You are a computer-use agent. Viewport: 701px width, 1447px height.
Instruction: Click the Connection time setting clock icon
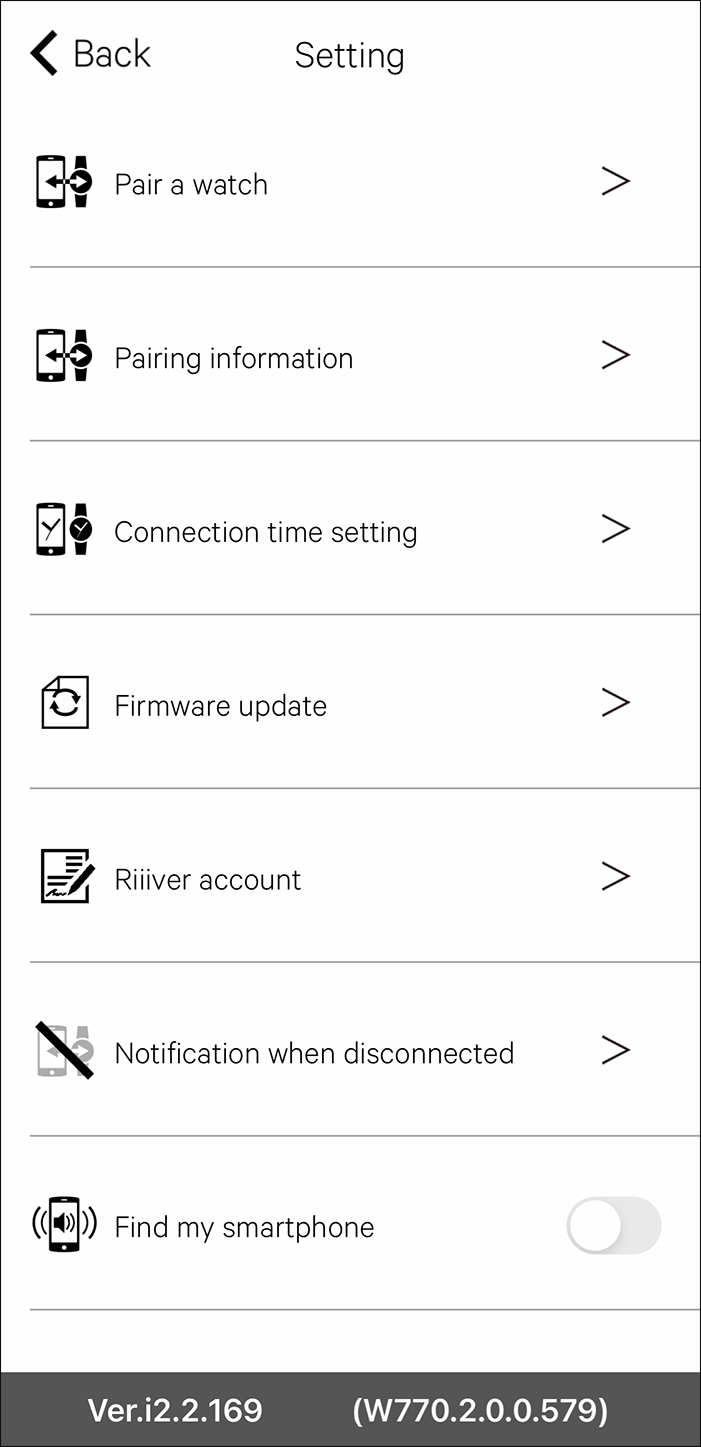[64, 530]
